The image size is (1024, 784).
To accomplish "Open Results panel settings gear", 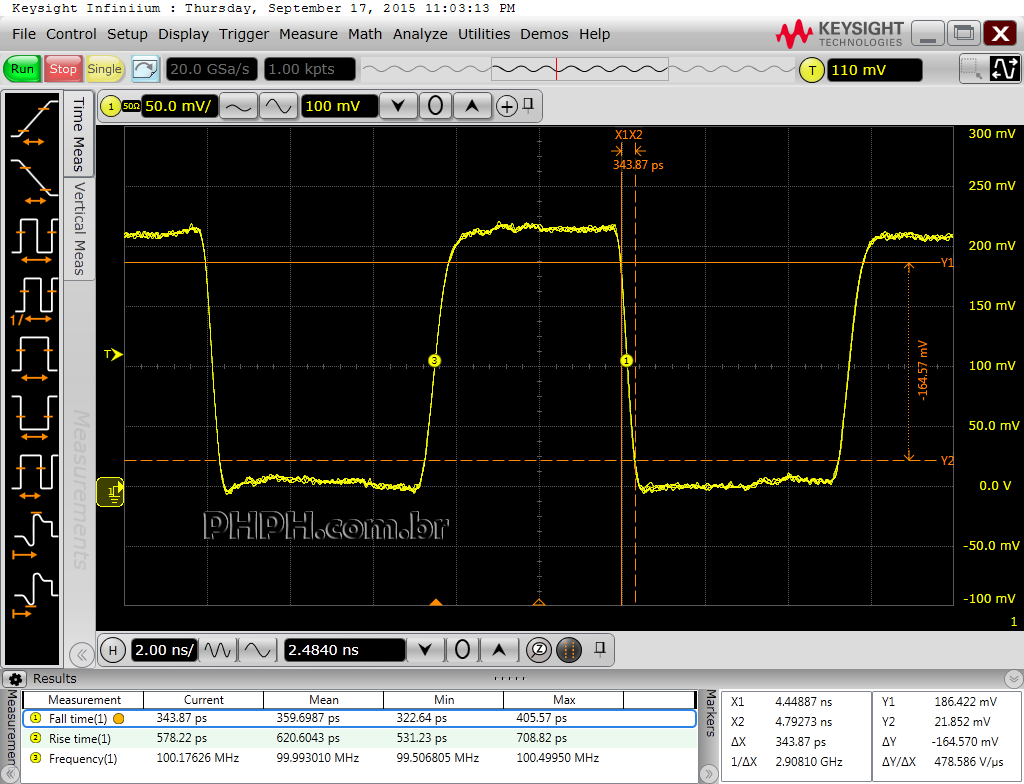I will 17,679.
